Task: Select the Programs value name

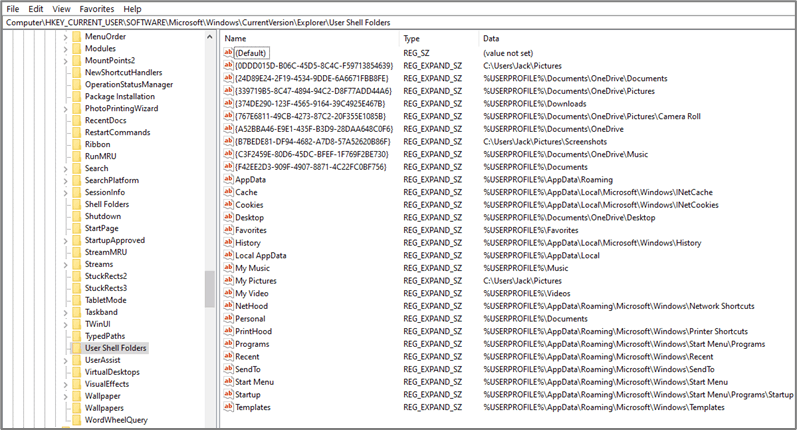Action: tap(252, 344)
